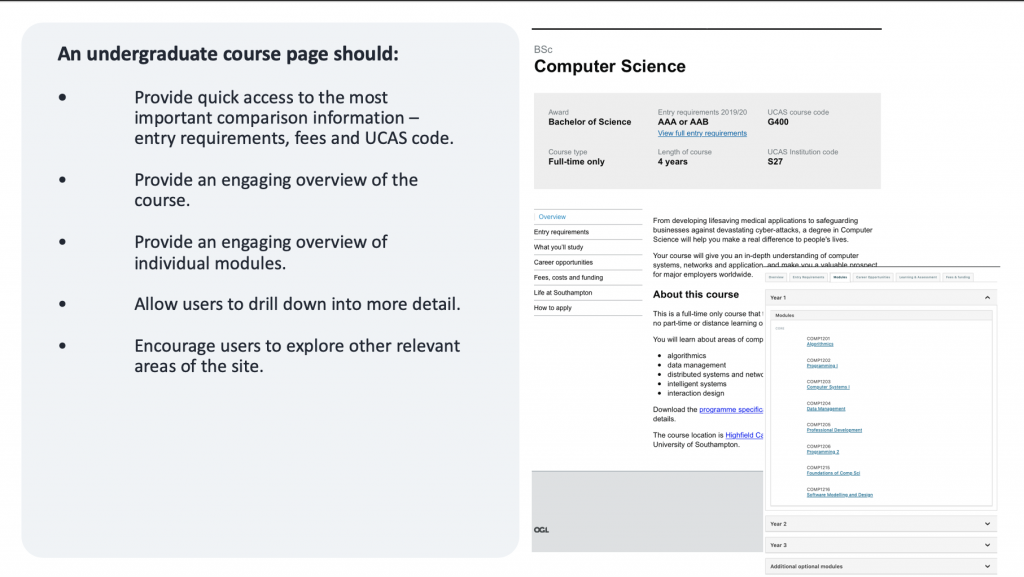Open the Overview tab in the modules tab strip

[776, 277]
